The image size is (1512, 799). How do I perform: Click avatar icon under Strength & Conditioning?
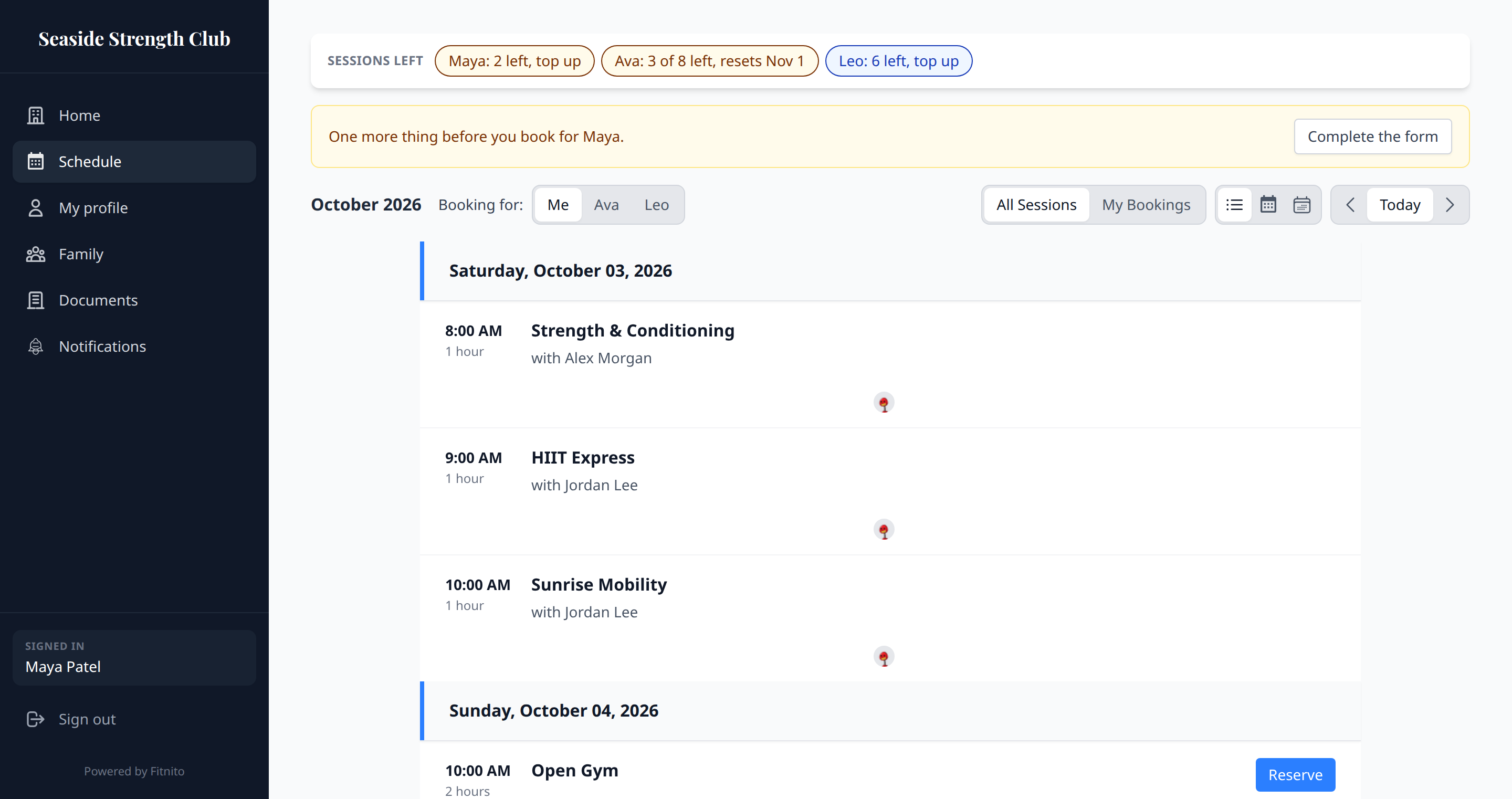point(884,403)
